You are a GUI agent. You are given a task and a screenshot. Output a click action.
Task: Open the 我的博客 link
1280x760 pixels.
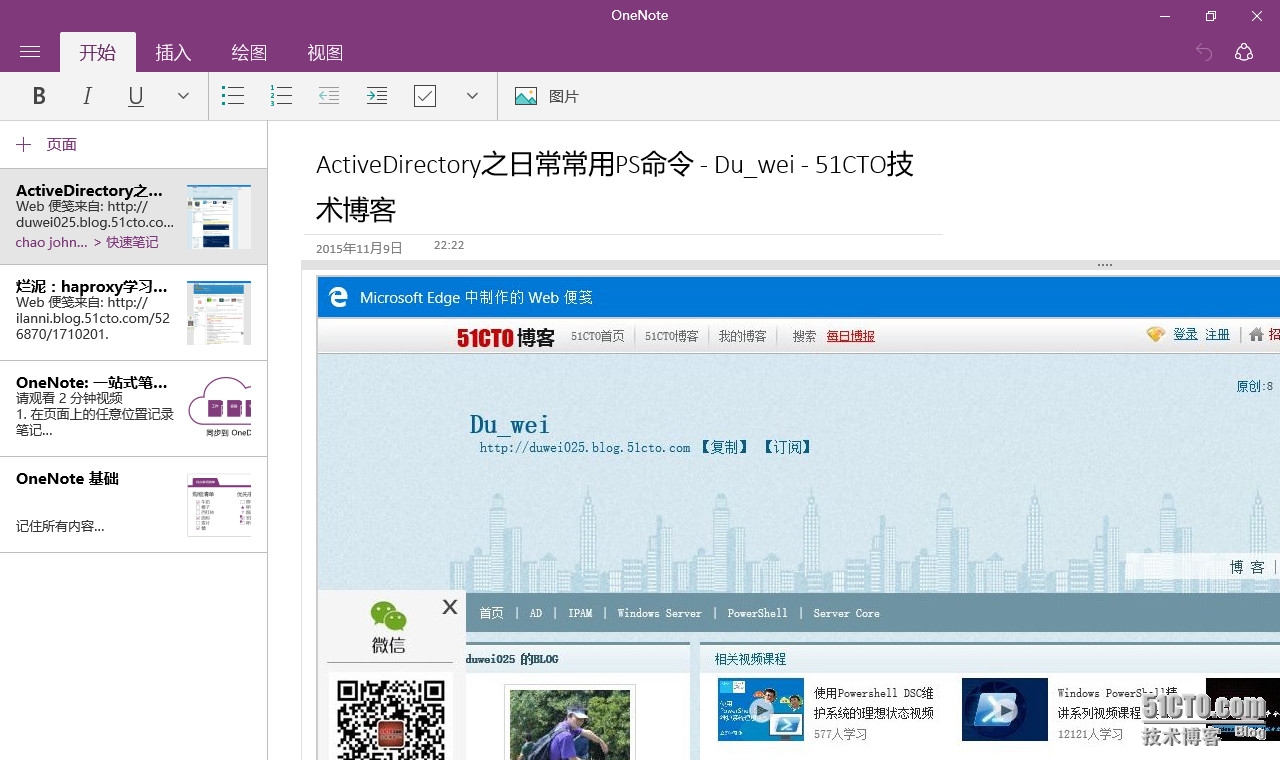point(742,336)
